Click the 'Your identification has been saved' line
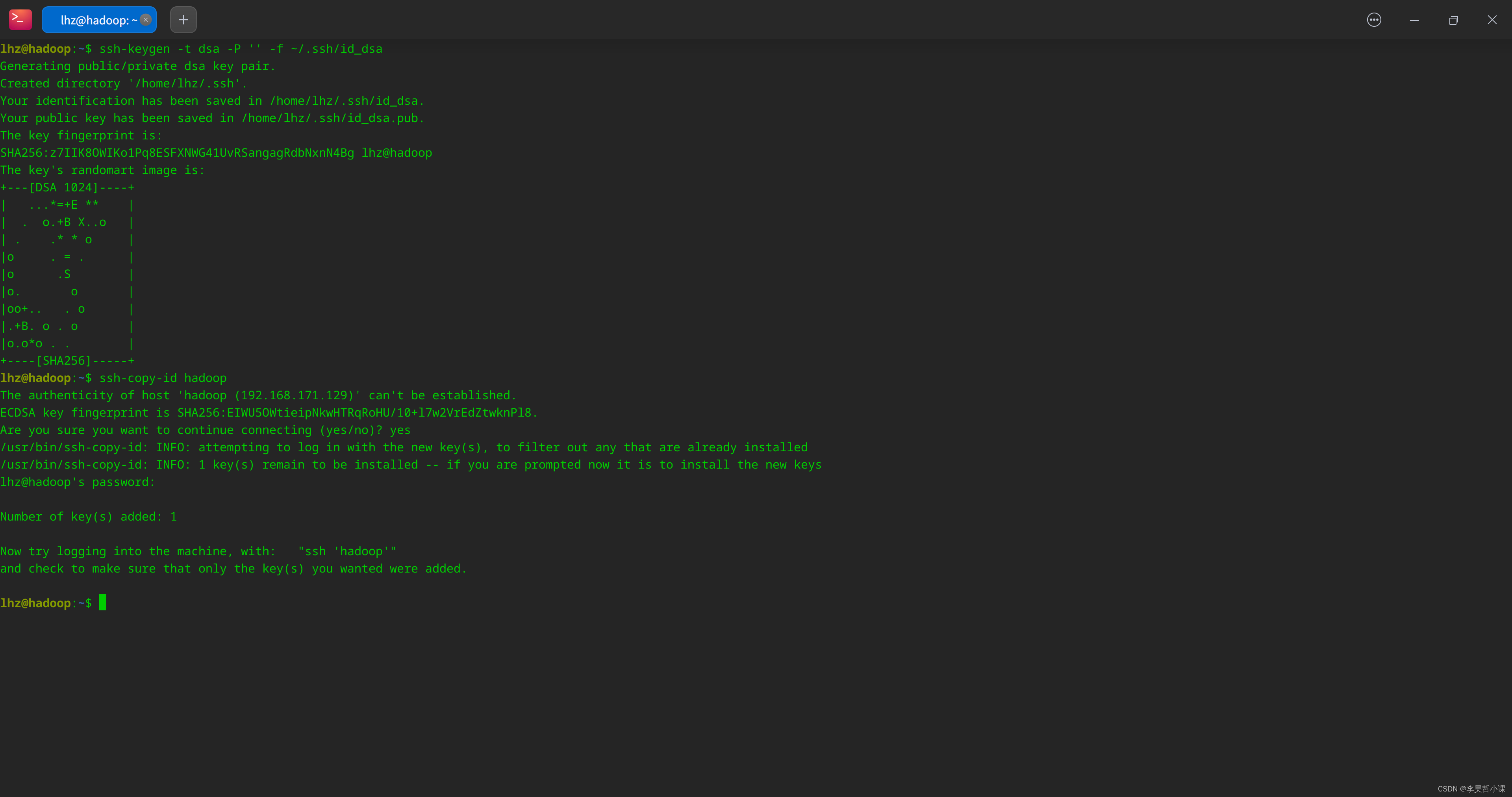The width and height of the screenshot is (1512, 797). coord(212,101)
